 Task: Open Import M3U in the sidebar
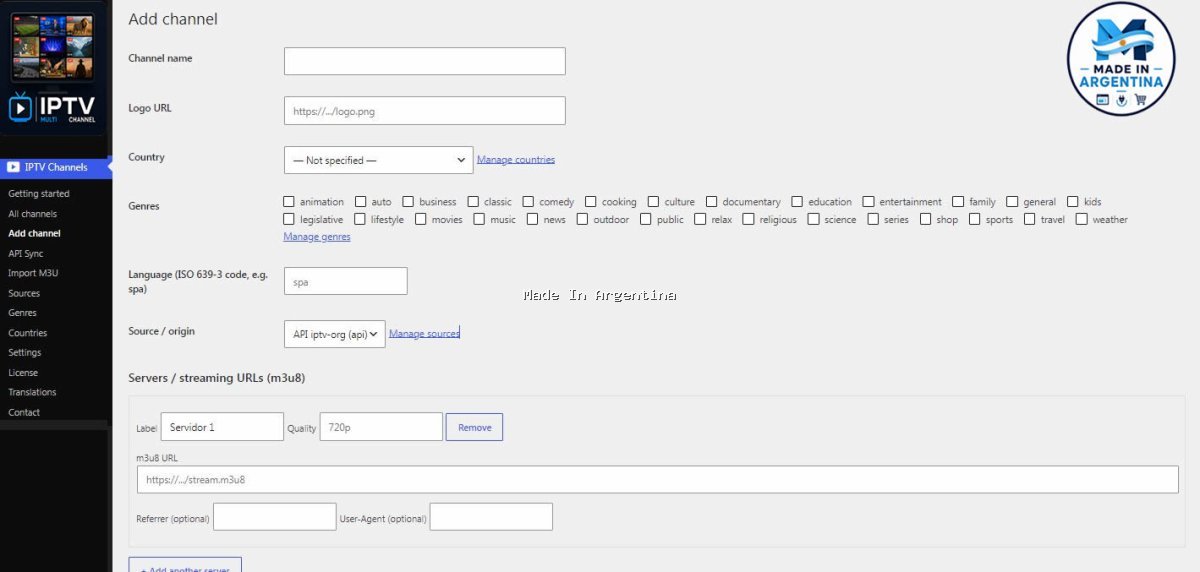[35, 273]
